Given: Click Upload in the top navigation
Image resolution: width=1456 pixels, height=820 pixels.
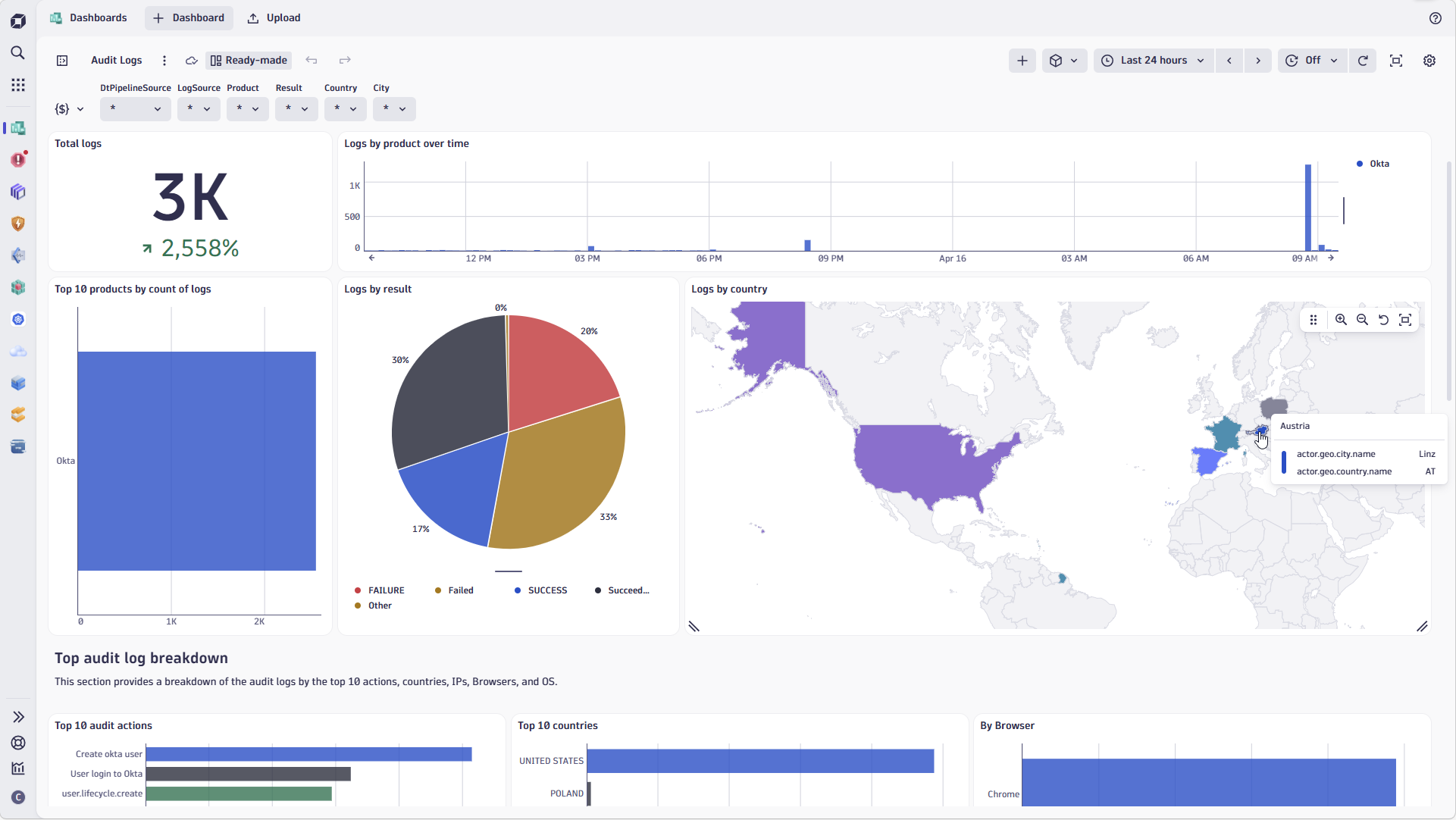Looking at the screenshot, I should [274, 17].
